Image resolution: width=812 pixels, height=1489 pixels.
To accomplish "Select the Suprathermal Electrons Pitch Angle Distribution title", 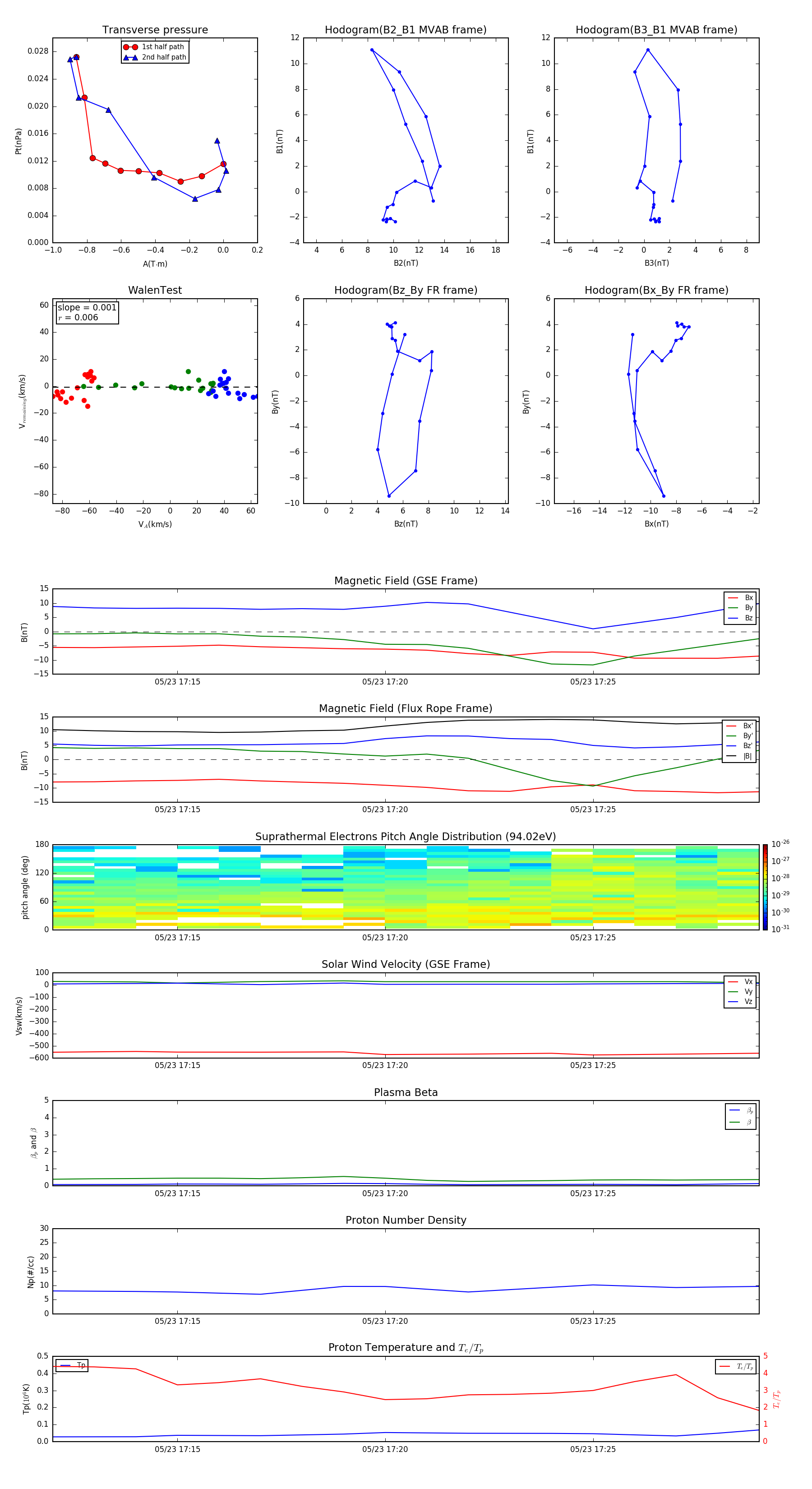I will 406,837.
